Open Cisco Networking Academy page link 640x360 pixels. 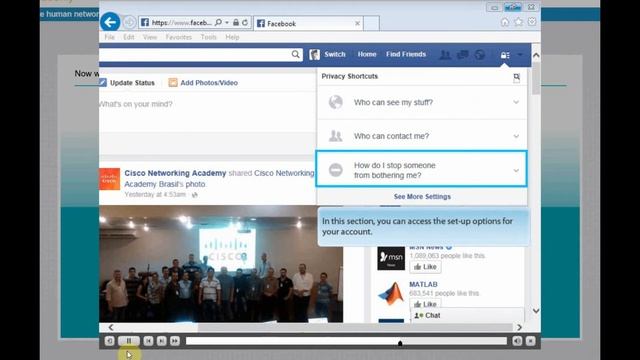175,173
